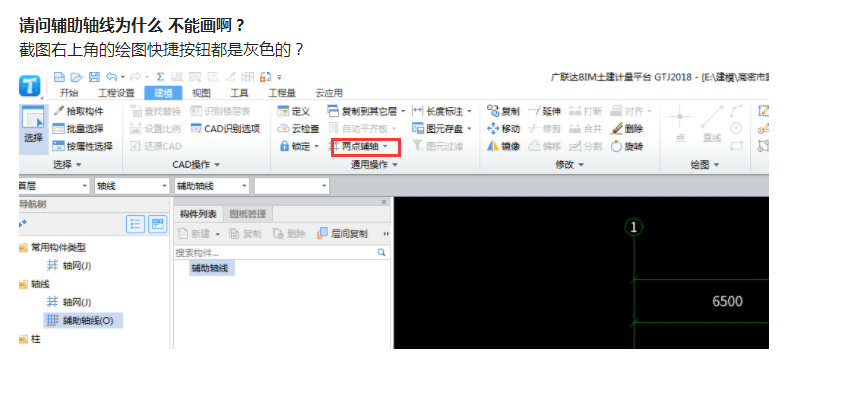The width and height of the screenshot is (848, 393).
Task: Click 识别楼层表 button
Action: 221,111
